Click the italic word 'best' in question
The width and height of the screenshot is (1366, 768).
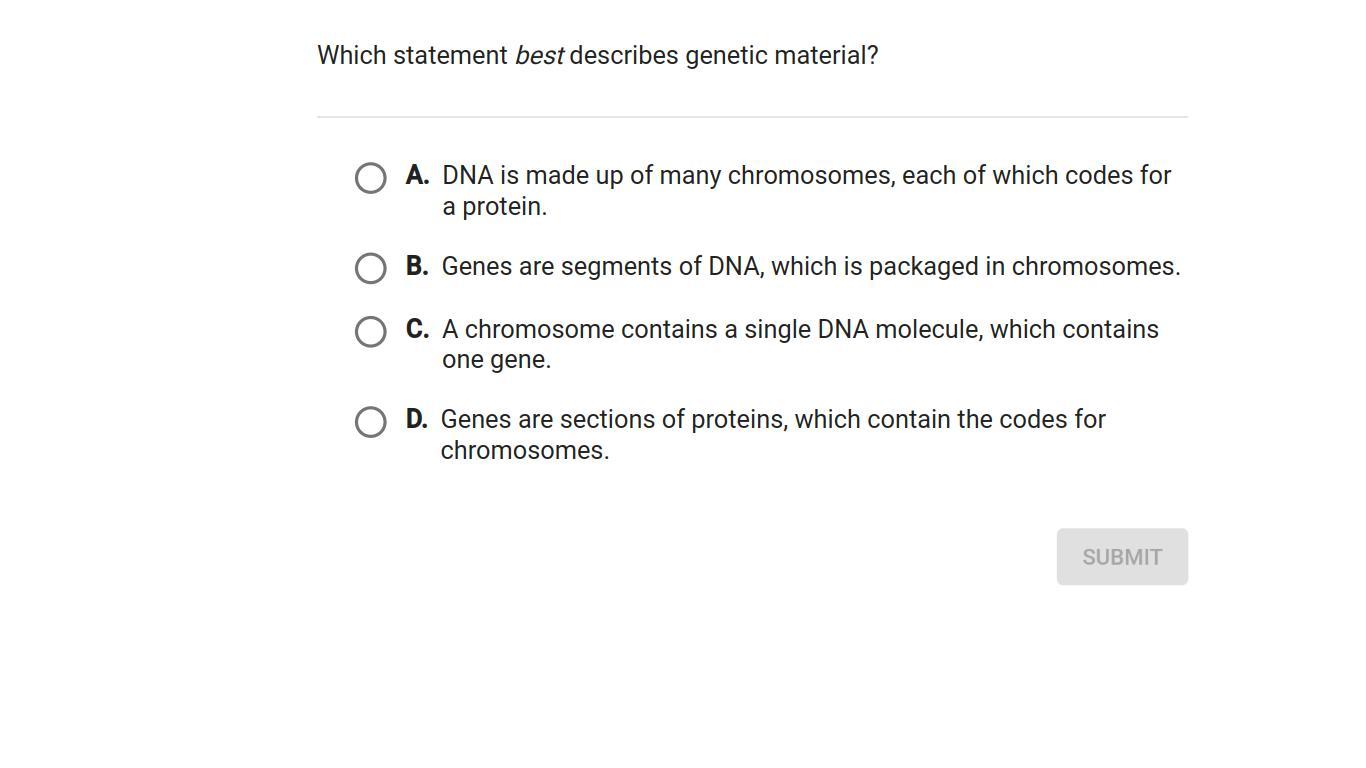point(539,56)
